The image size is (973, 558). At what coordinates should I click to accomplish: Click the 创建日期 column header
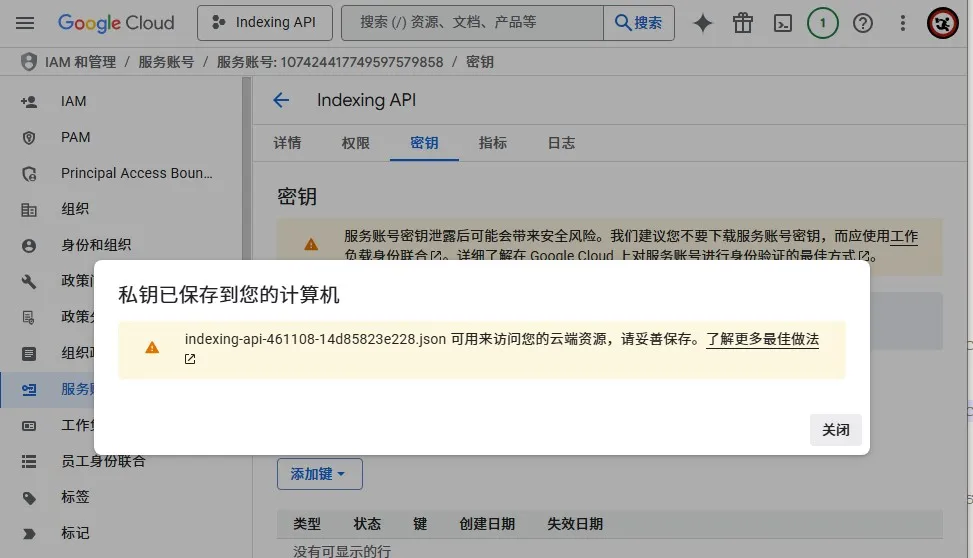[x=487, y=524]
